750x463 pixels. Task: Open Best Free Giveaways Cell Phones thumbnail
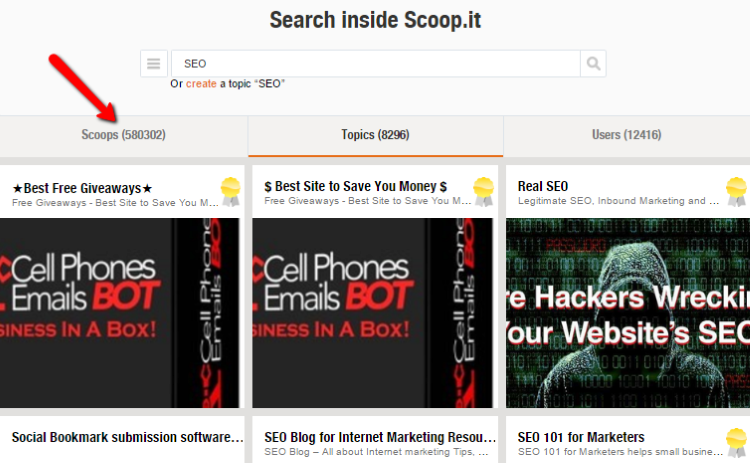click(x=120, y=313)
